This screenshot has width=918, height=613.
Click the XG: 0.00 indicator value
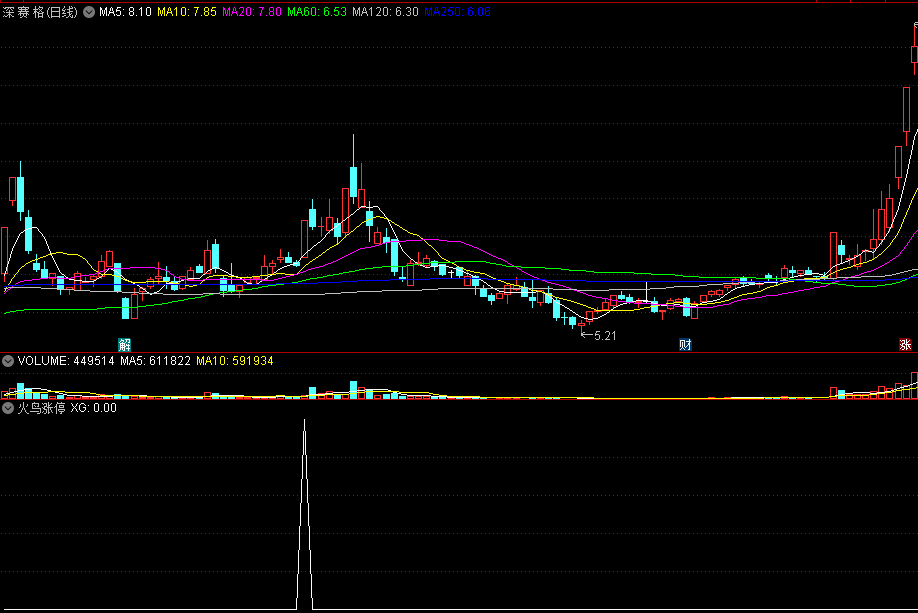tap(94, 407)
